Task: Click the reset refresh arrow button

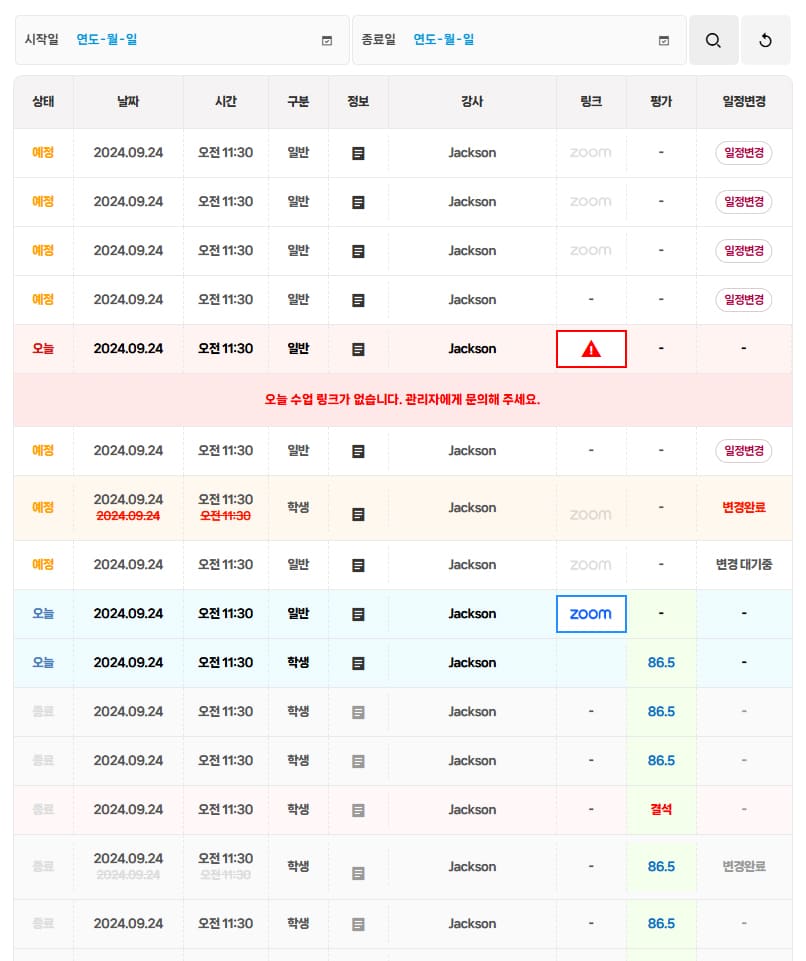Action: pyautogui.click(x=765, y=40)
